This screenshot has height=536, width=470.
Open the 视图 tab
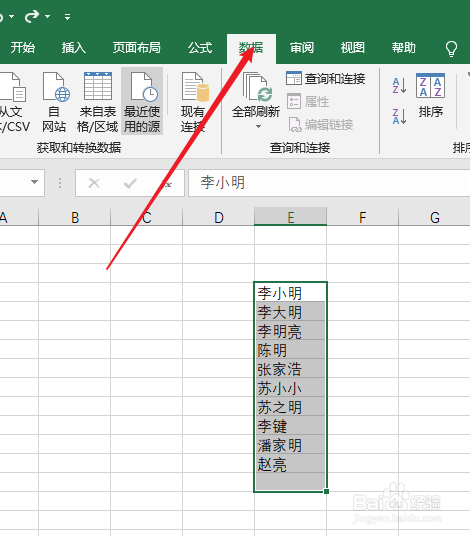[x=353, y=48]
